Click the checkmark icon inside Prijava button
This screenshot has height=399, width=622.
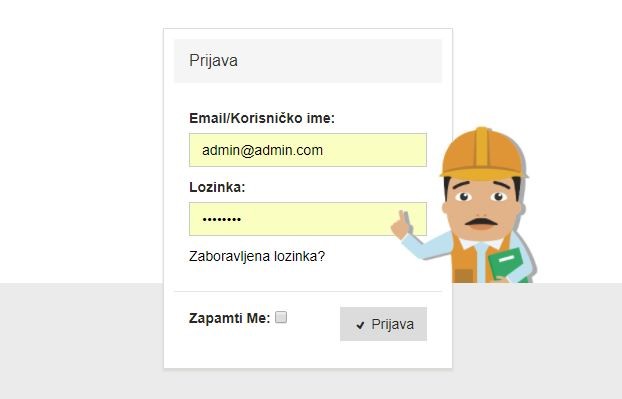pos(360,325)
